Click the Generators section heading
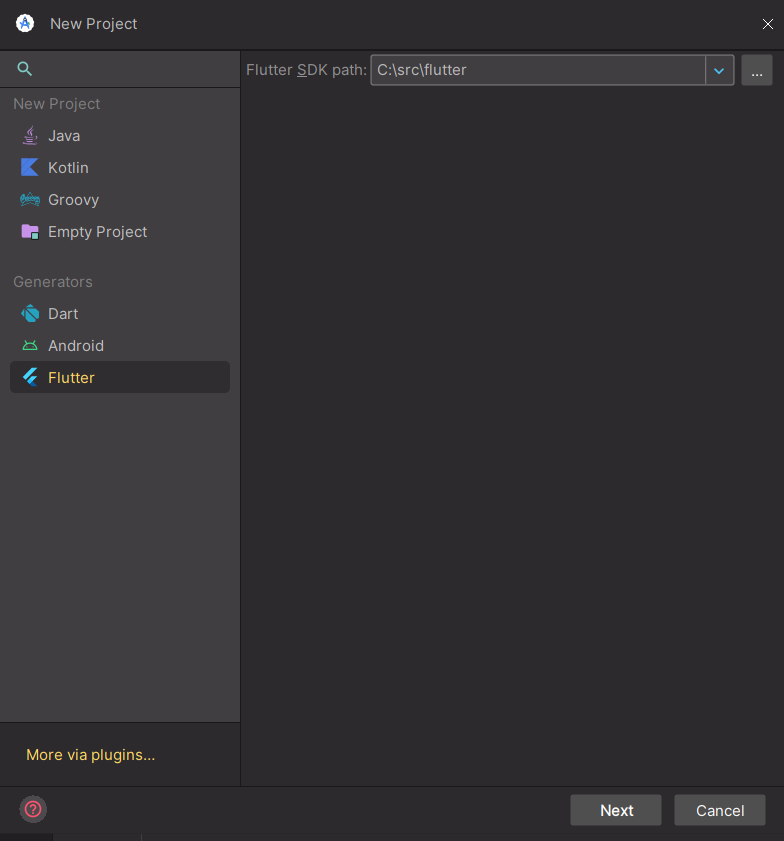Screen dimensions: 784x841 [53, 282]
